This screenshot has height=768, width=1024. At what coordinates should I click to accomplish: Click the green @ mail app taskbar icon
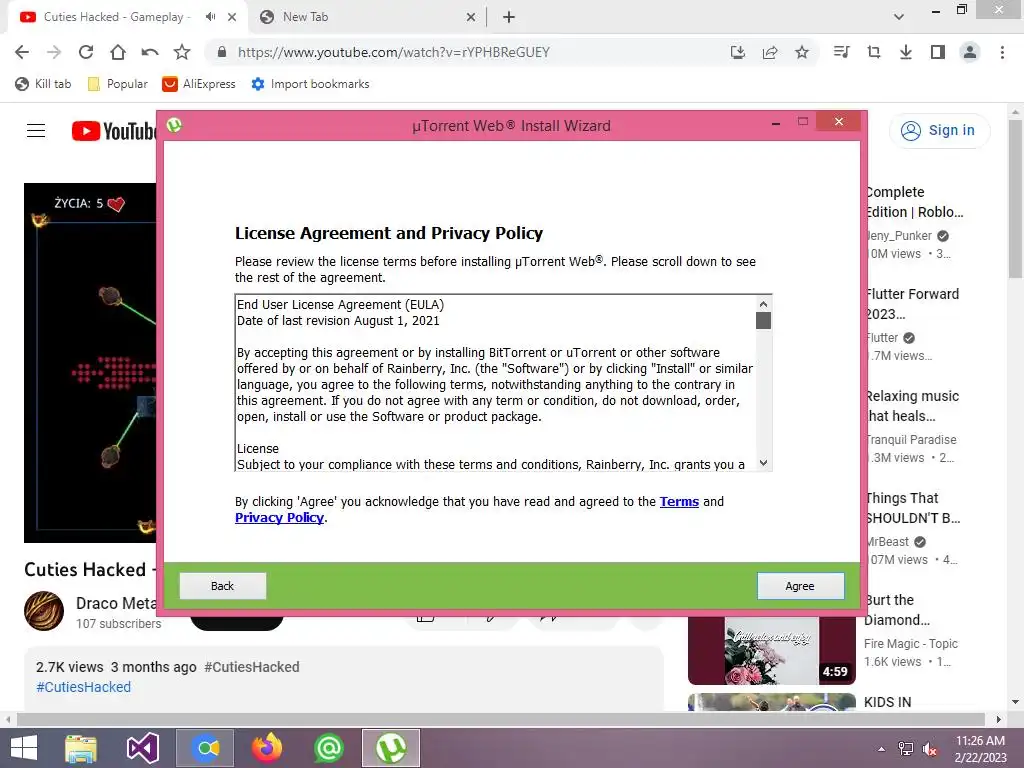click(x=328, y=748)
